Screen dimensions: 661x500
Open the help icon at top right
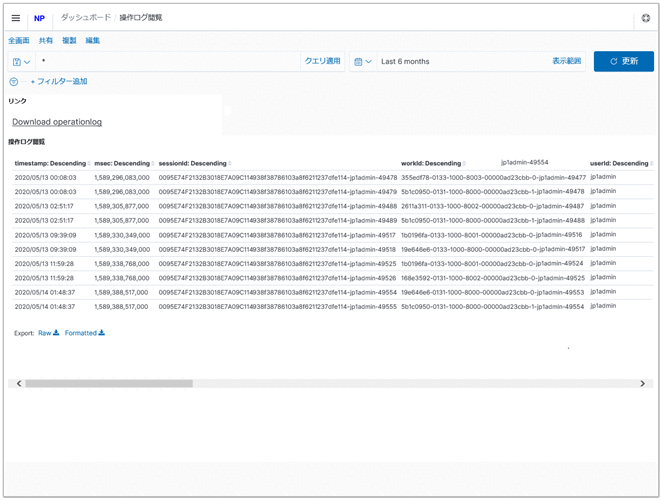pos(645,18)
